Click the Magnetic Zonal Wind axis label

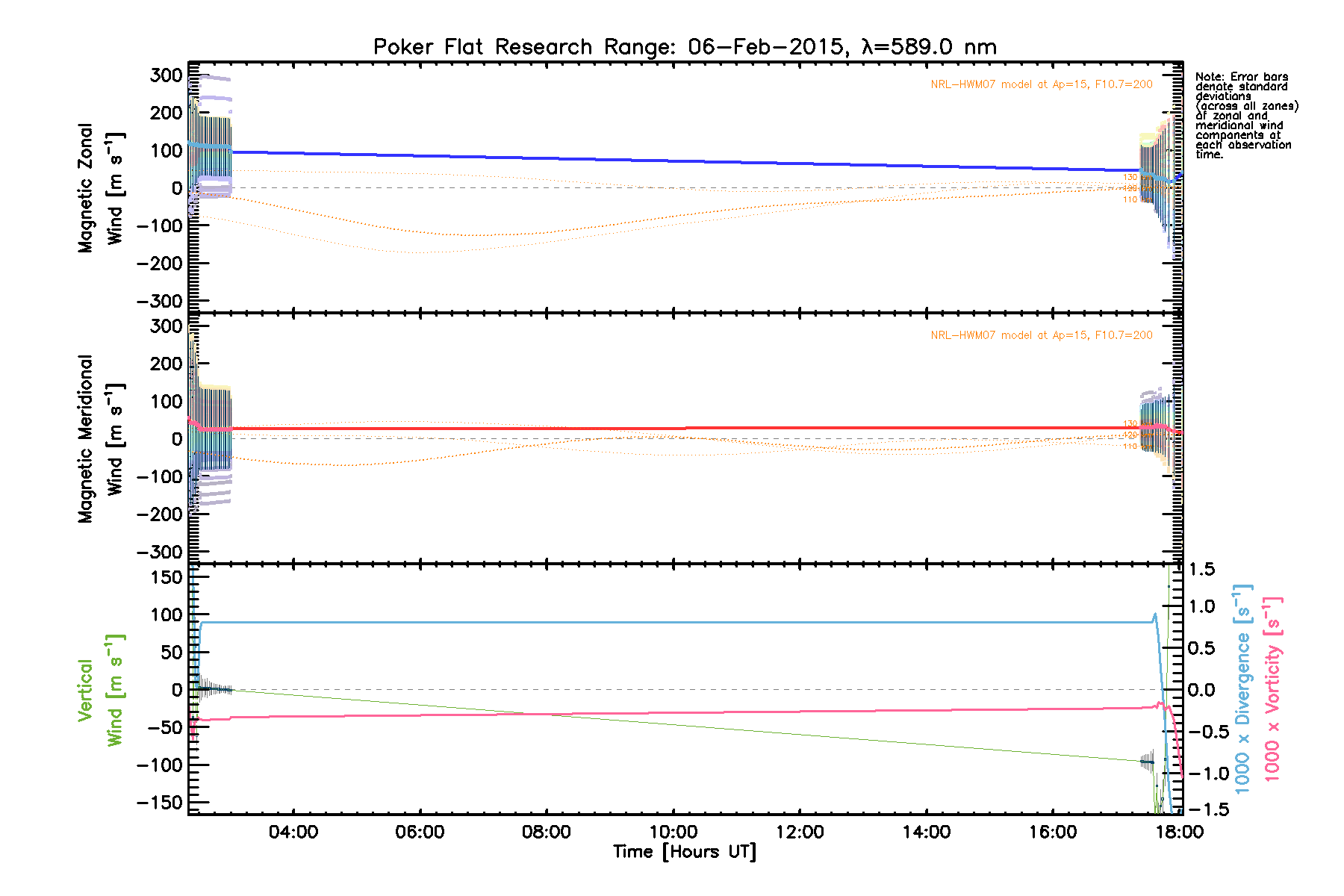99,188
